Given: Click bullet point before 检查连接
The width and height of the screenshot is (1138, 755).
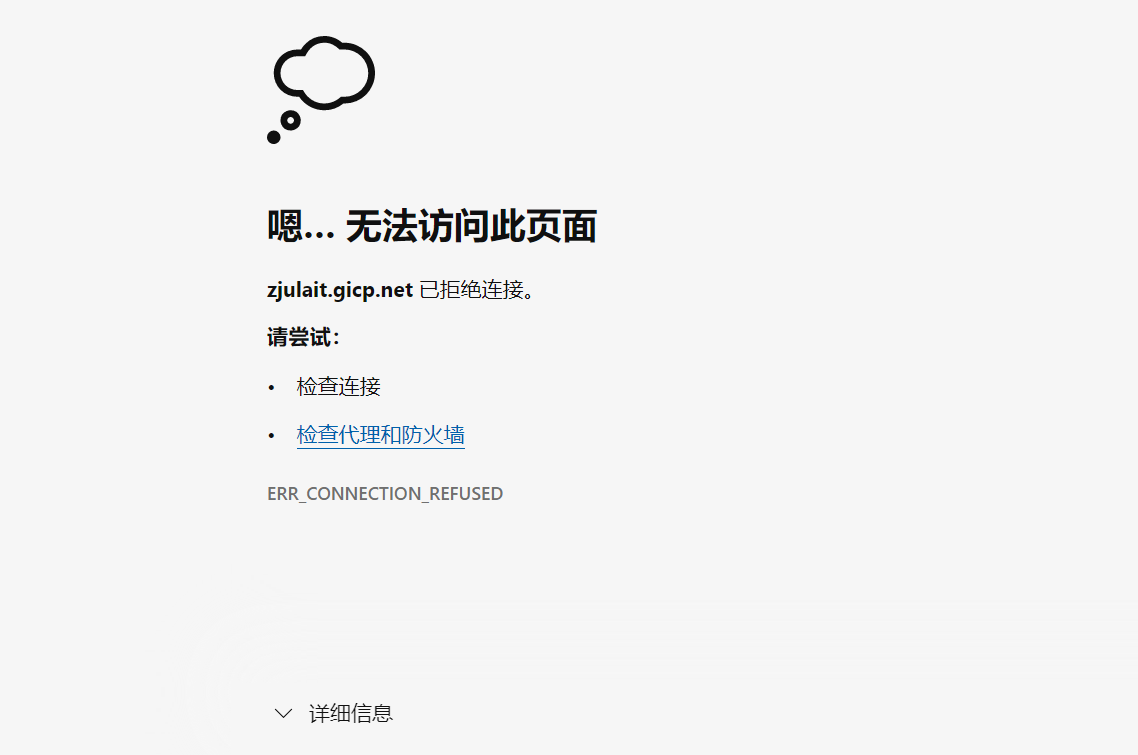Looking at the screenshot, I should (x=271, y=388).
